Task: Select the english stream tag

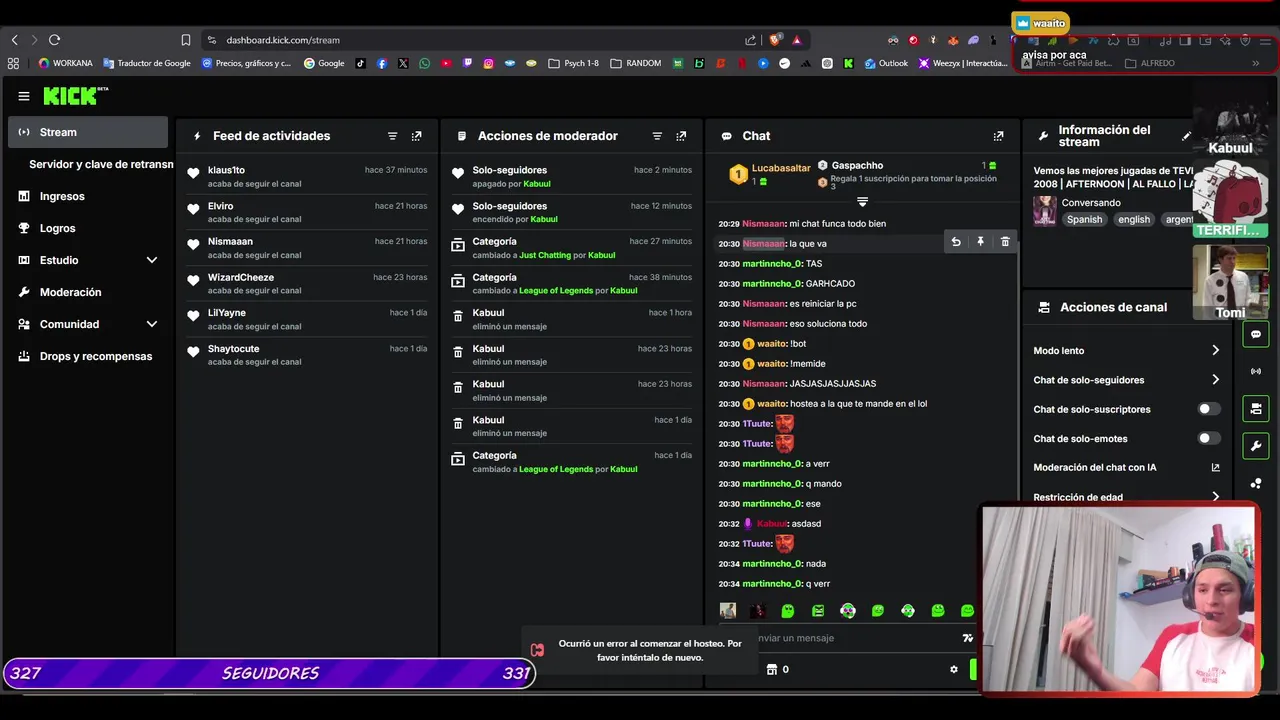Action: click(x=1134, y=219)
